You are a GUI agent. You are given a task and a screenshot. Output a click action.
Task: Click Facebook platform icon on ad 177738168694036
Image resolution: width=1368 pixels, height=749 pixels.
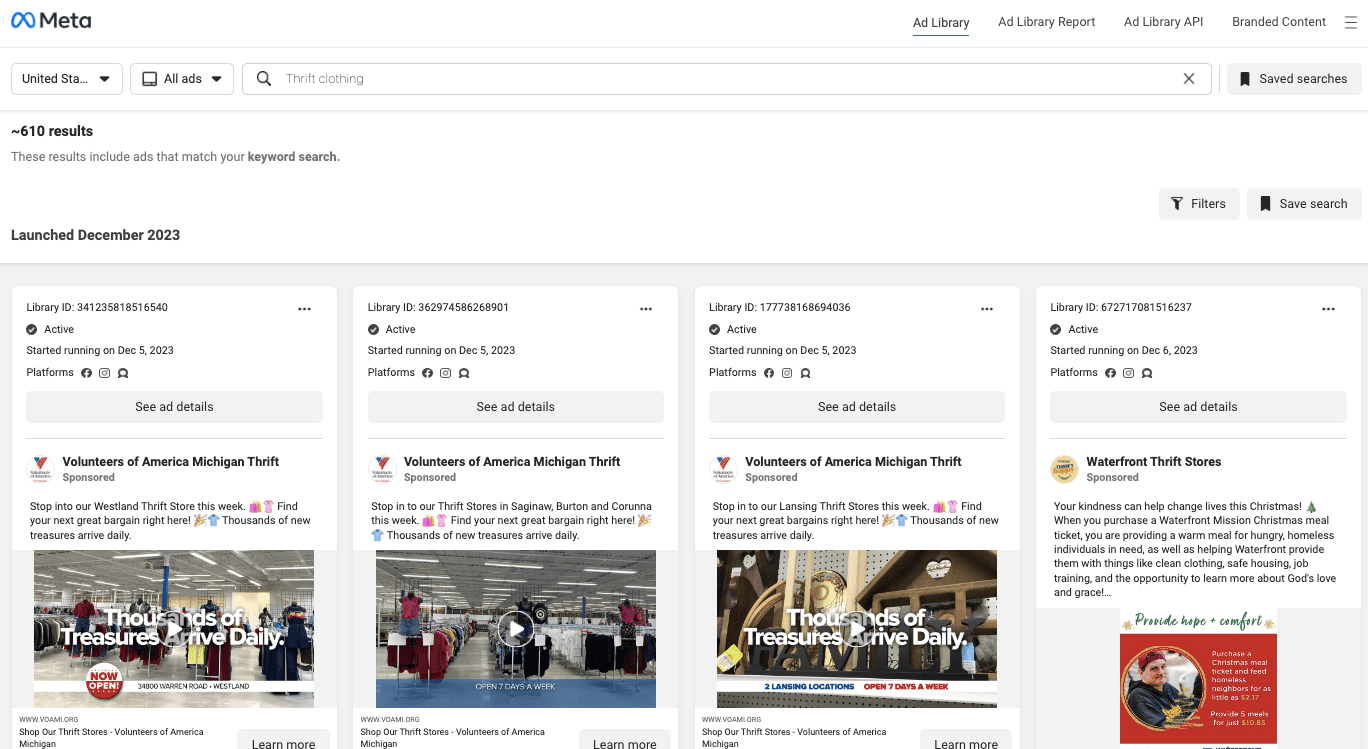769,373
